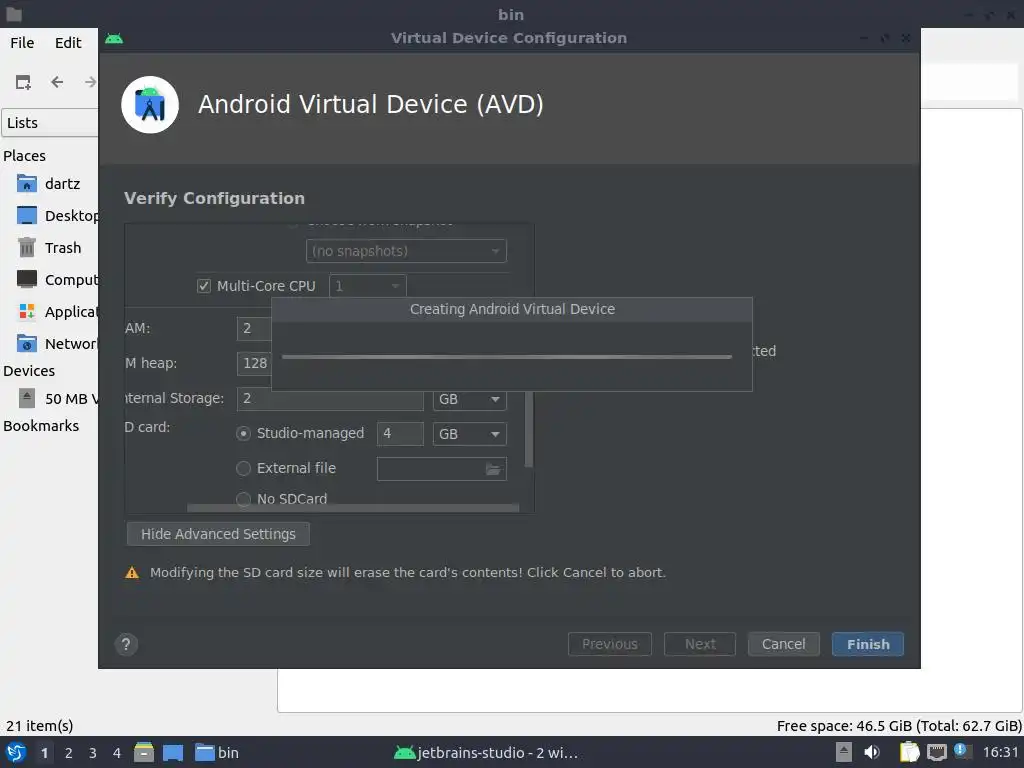
Task: Open the CPU core count dropdown
Action: (x=368, y=286)
